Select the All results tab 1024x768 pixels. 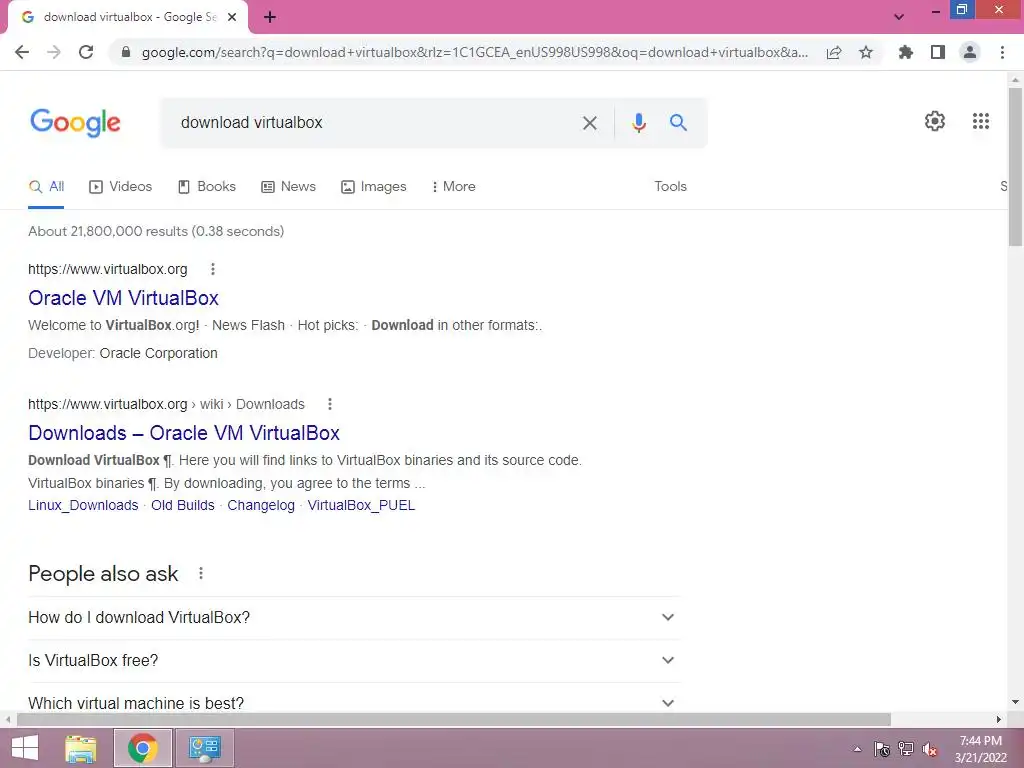[x=46, y=187]
